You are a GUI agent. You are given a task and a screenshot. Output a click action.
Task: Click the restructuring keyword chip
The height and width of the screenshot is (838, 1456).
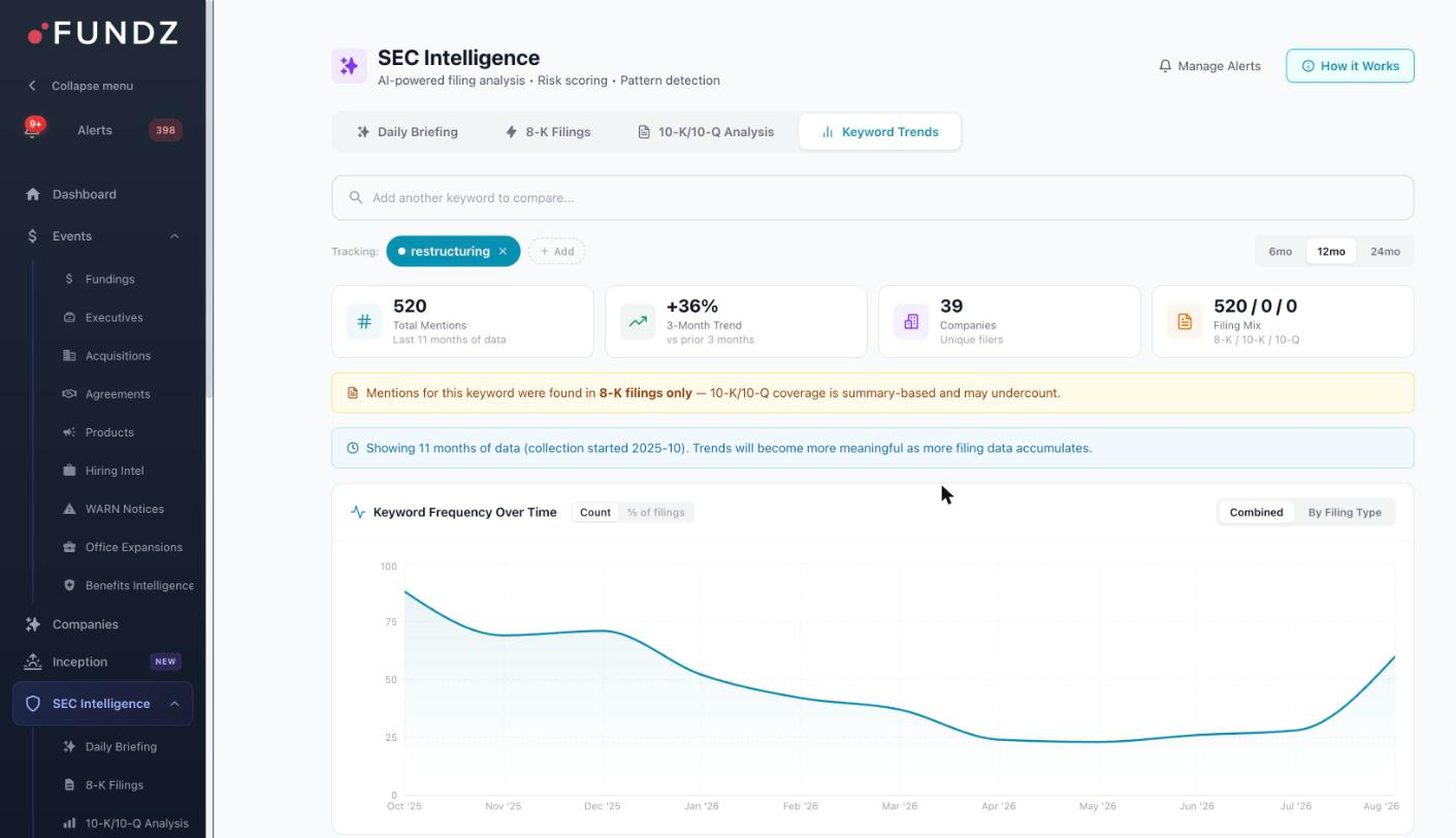[453, 252]
